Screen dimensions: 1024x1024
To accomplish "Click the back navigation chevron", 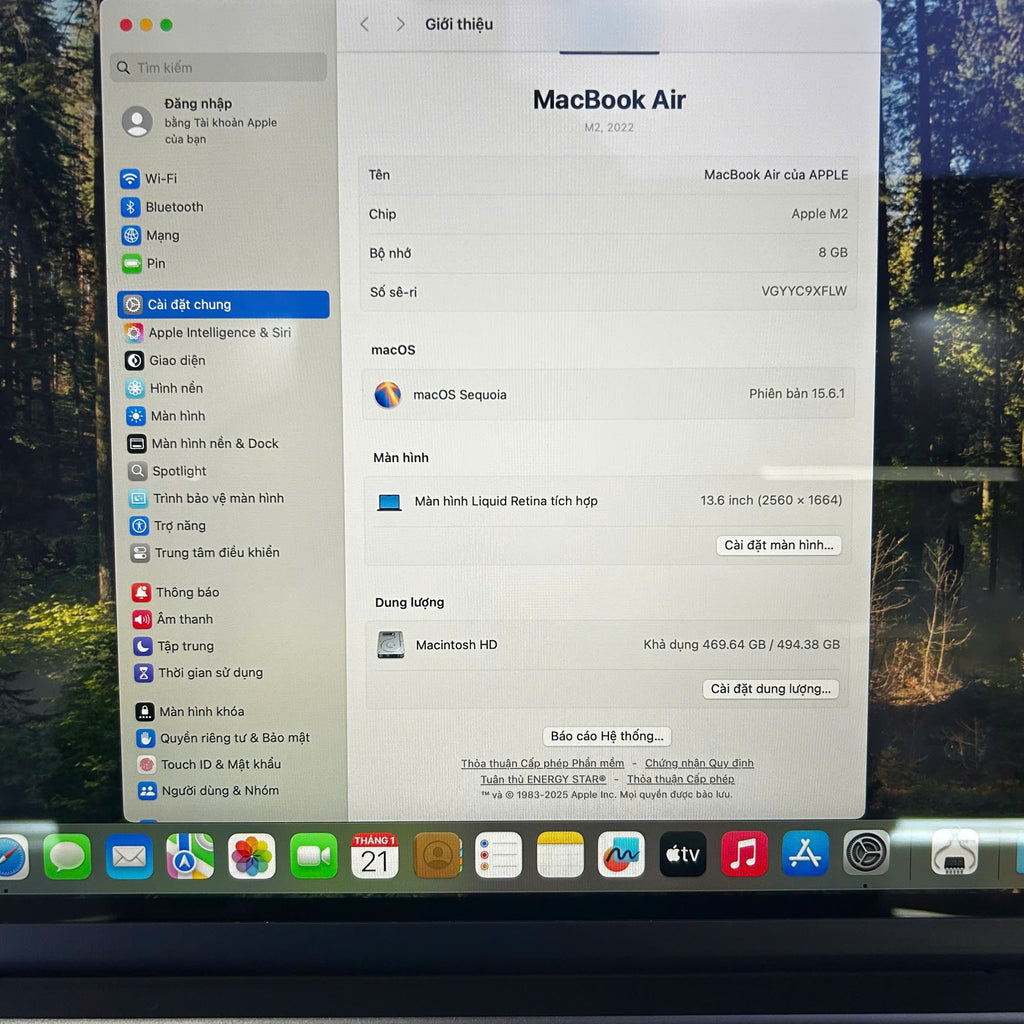I will click(364, 24).
